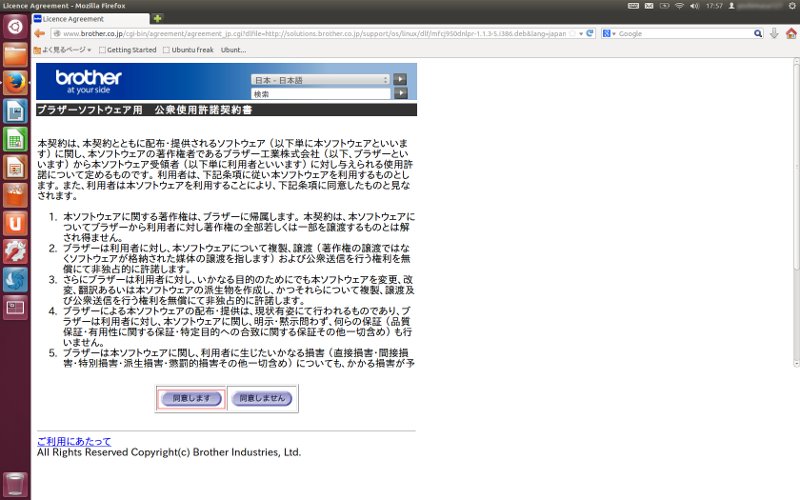This screenshot has height=500, width=800.
Task: Open the Files manager from the launcher
Action: pyautogui.click(x=15, y=55)
